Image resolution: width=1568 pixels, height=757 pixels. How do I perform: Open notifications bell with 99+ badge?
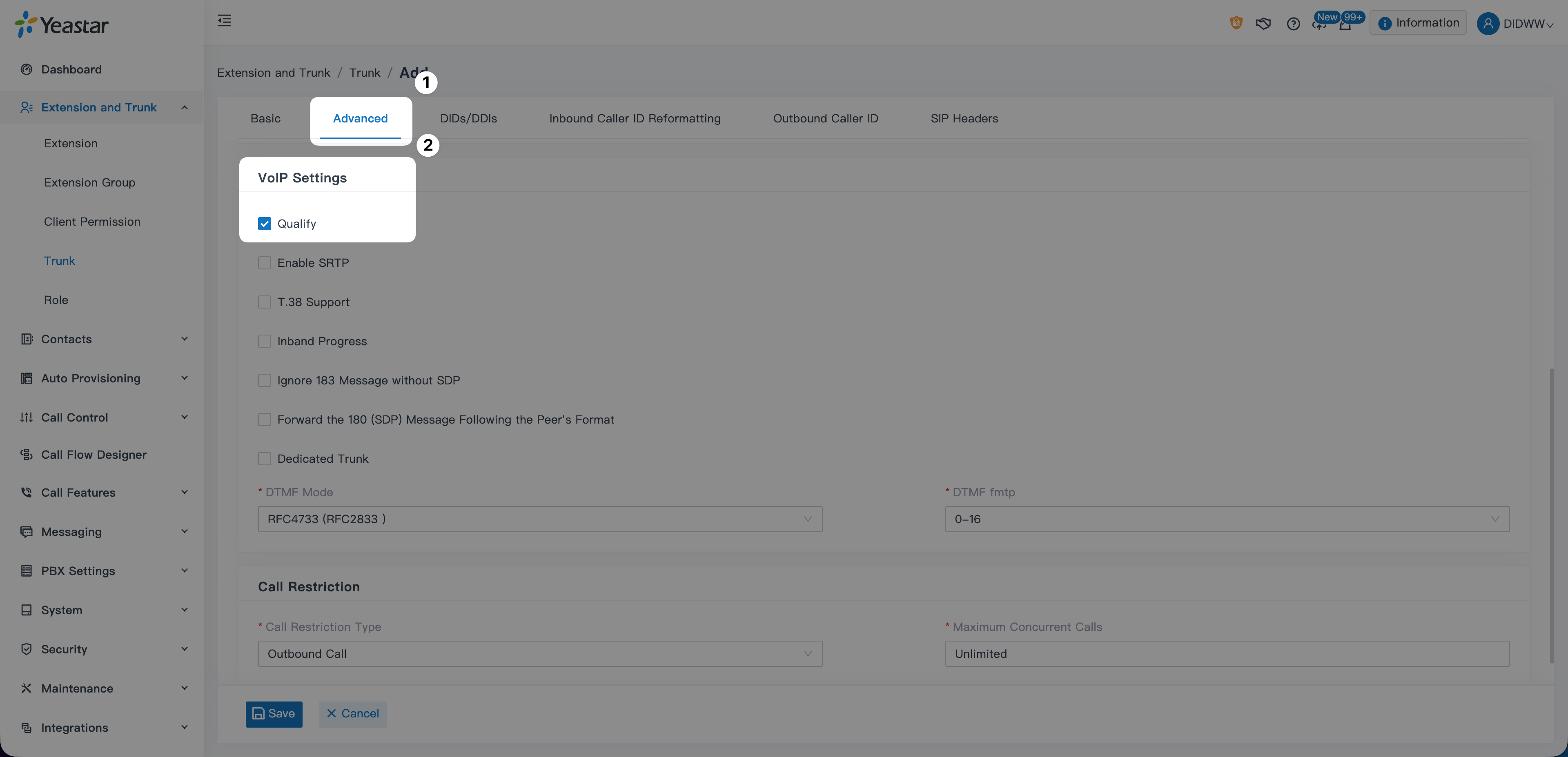(1345, 25)
